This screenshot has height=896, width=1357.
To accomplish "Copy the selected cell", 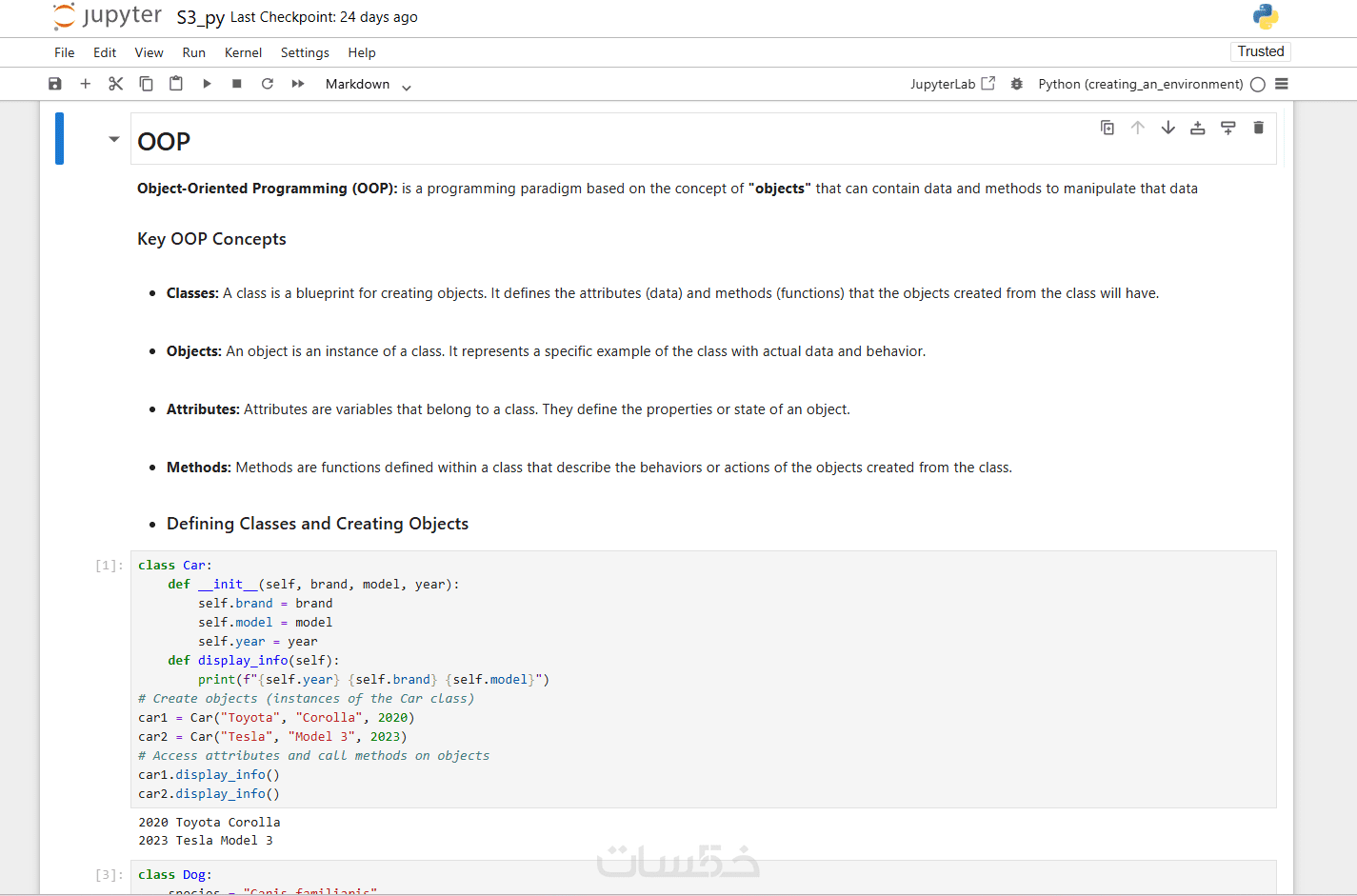I will [146, 84].
